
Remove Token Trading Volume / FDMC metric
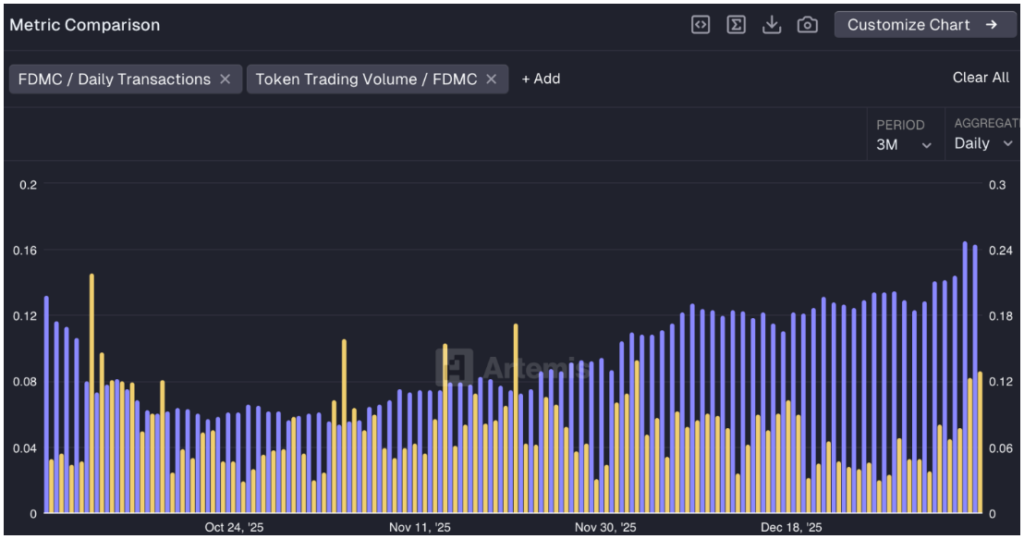tap(492, 79)
